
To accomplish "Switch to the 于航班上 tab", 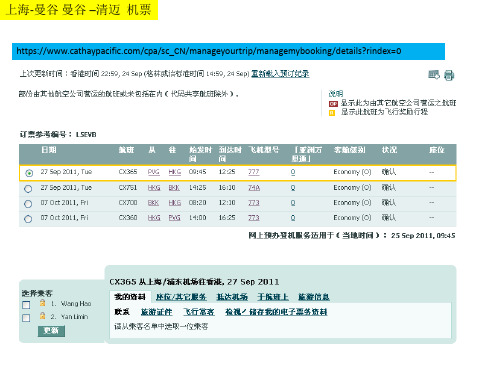I will click(x=273, y=297).
